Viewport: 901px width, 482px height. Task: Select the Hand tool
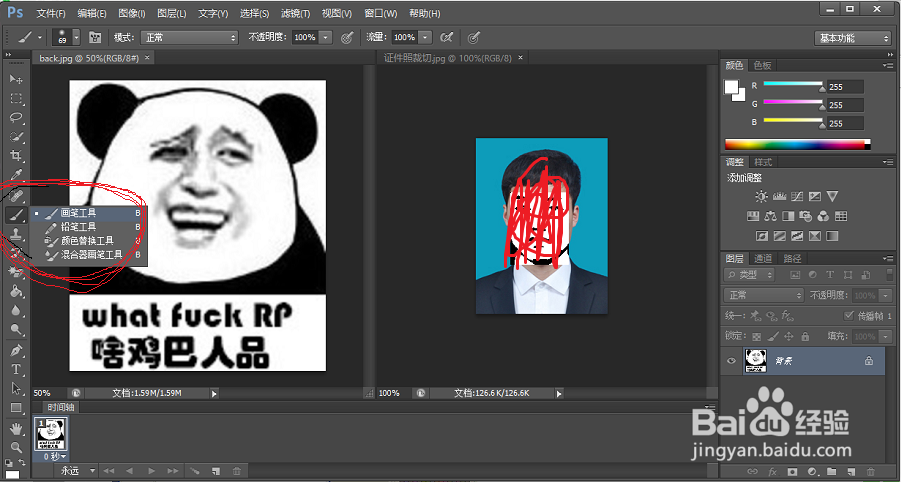tap(16, 429)
